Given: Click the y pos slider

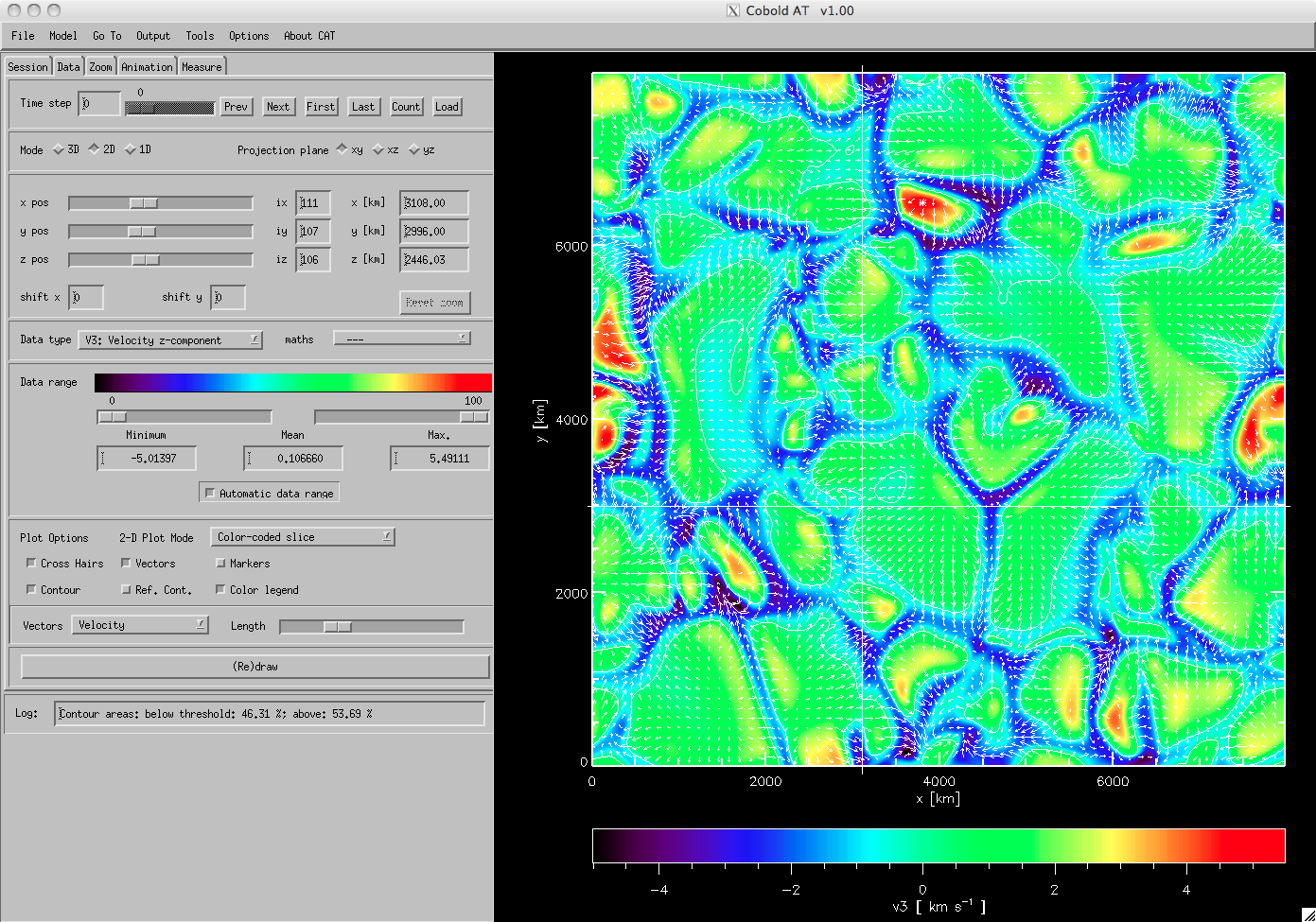Looking at the screenshot, I should pos(161,231).
